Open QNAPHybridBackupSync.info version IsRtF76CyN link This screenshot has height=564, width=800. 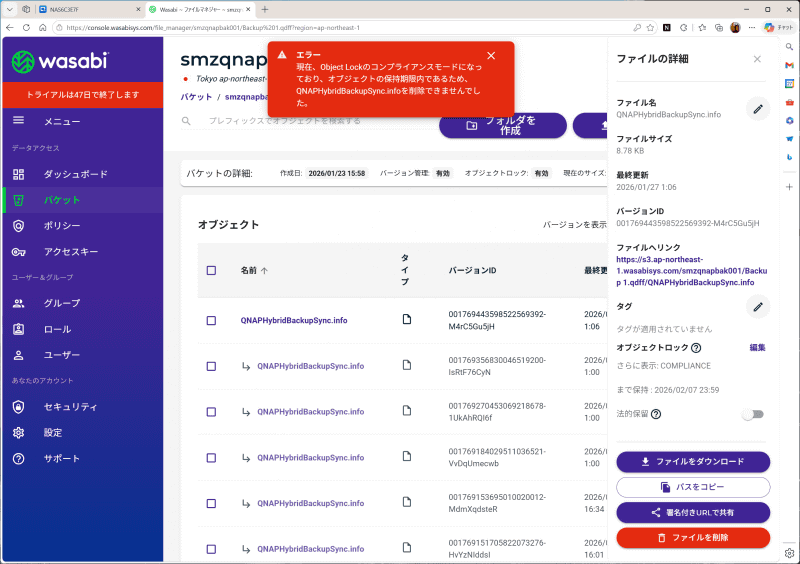pos(311,366)
